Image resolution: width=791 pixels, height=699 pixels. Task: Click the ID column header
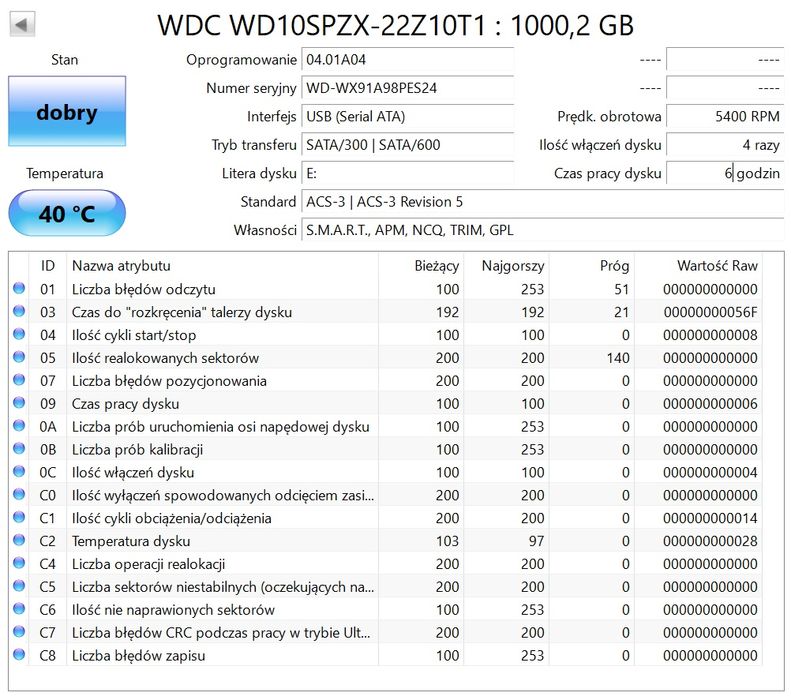click(48, 266)
